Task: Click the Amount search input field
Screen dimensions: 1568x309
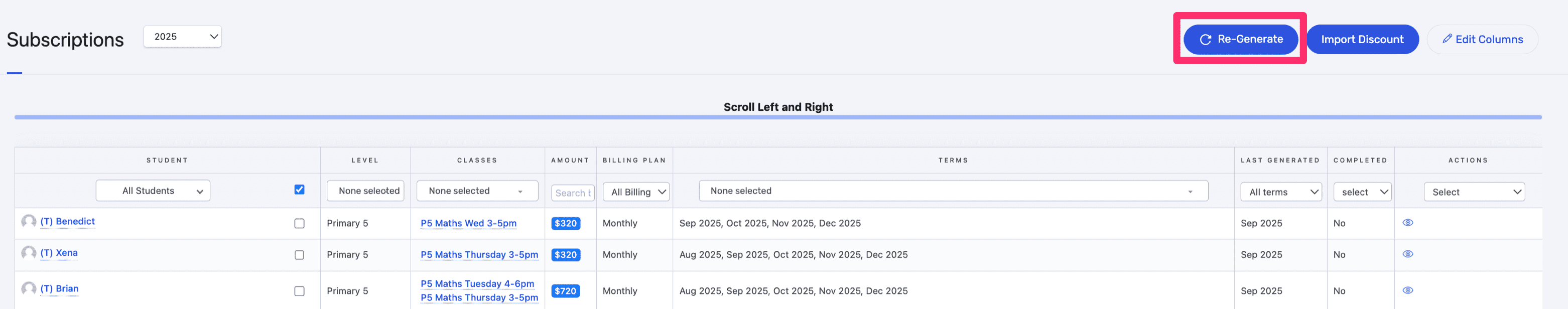Action: coord(572,193)
